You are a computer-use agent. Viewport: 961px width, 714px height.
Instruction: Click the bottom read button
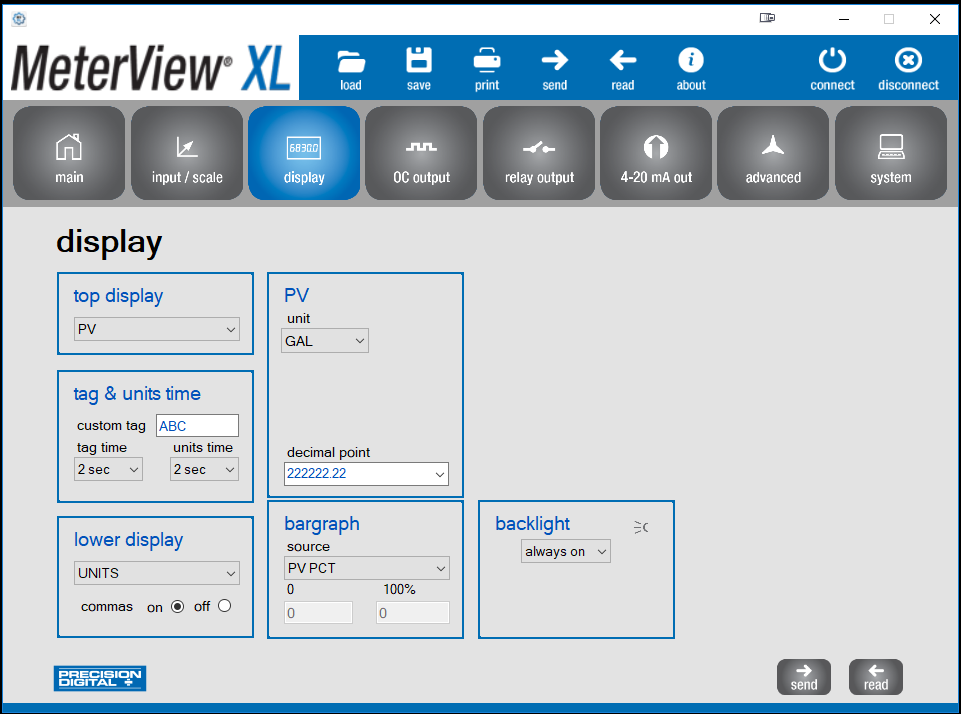point(876,677)
